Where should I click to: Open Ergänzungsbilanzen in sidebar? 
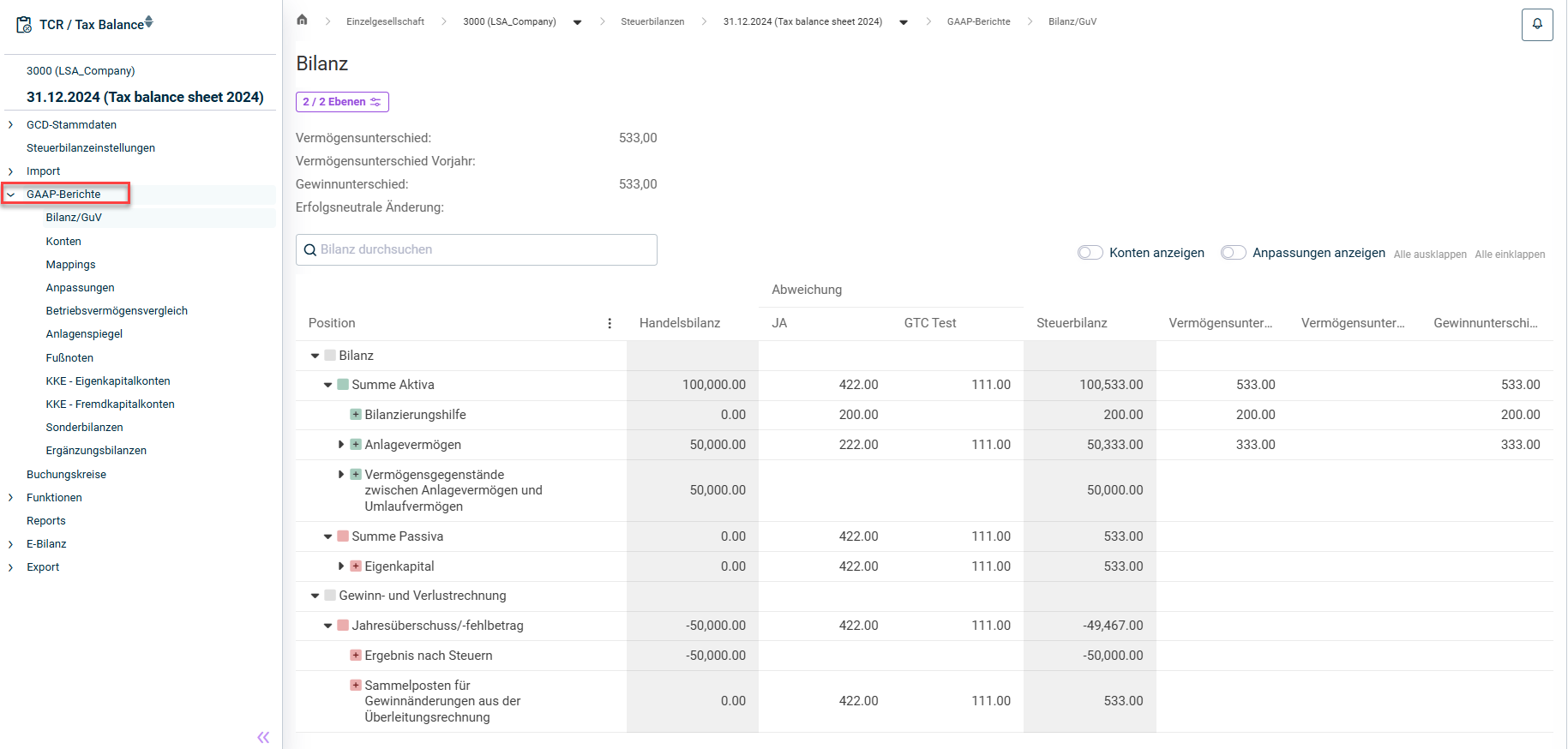[x=96, y=451]
